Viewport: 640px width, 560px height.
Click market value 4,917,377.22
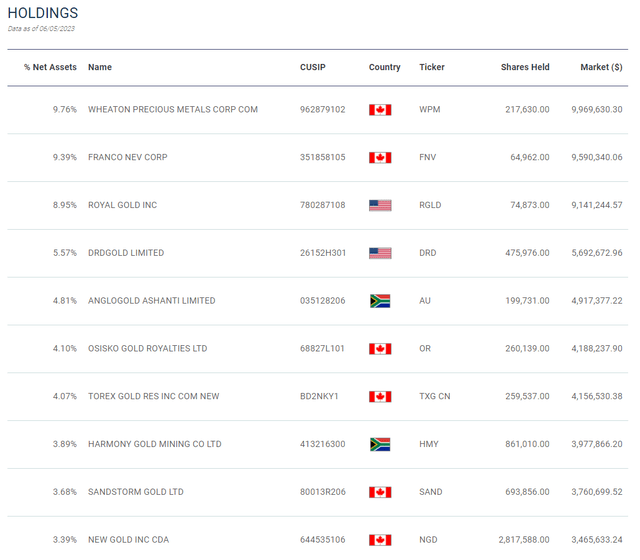tap(597, 300)
